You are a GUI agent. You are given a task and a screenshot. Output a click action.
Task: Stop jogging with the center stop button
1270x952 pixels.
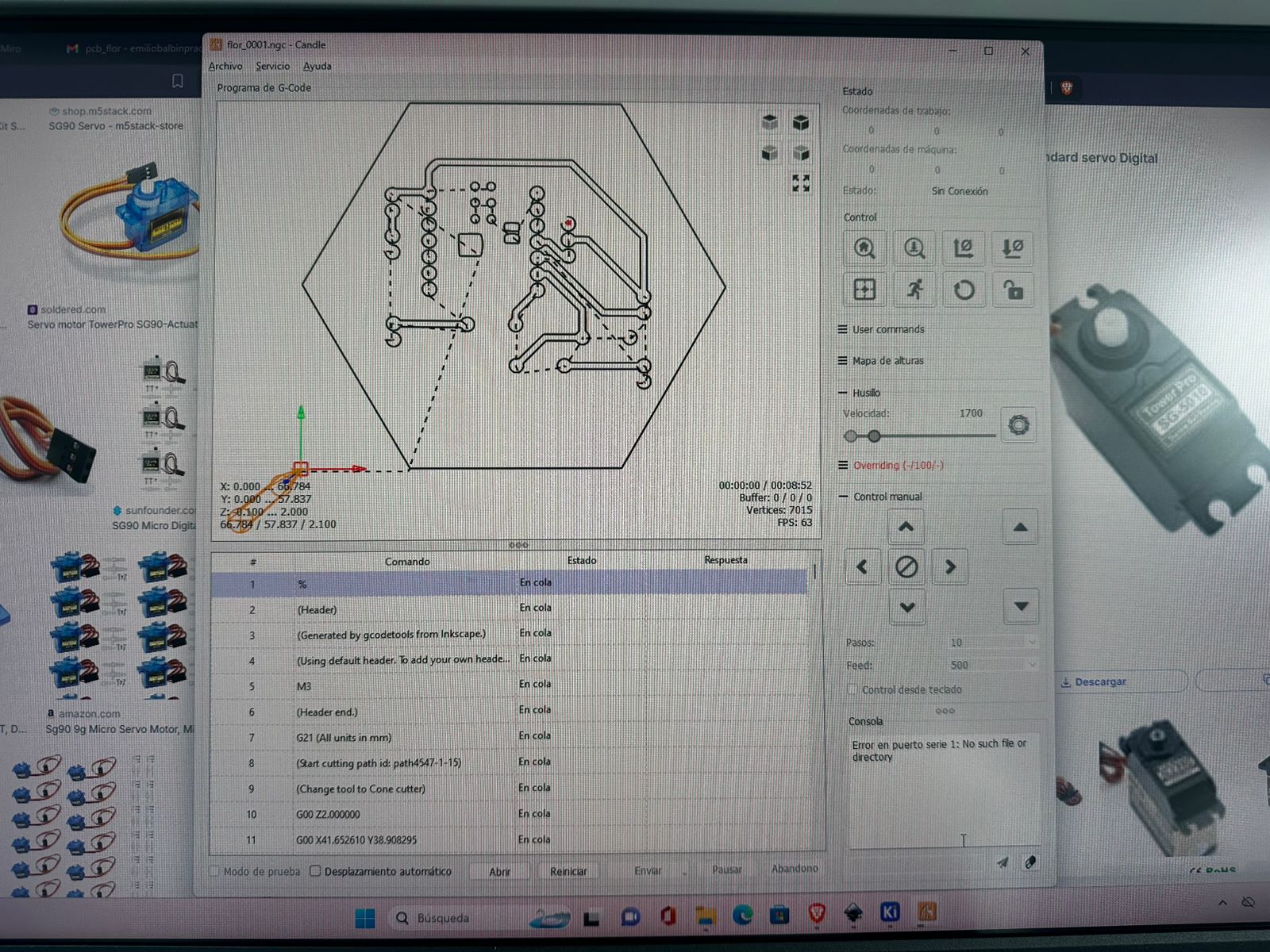(x=906, y=567)
